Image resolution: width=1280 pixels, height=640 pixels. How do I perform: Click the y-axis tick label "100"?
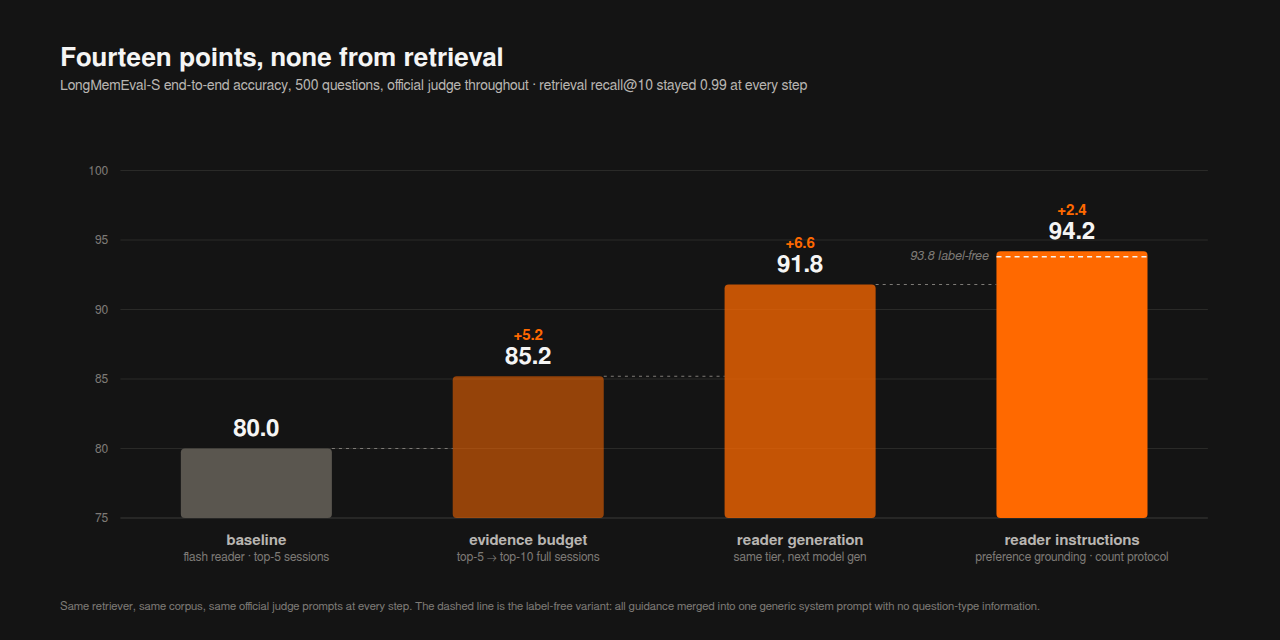[98, 171]
